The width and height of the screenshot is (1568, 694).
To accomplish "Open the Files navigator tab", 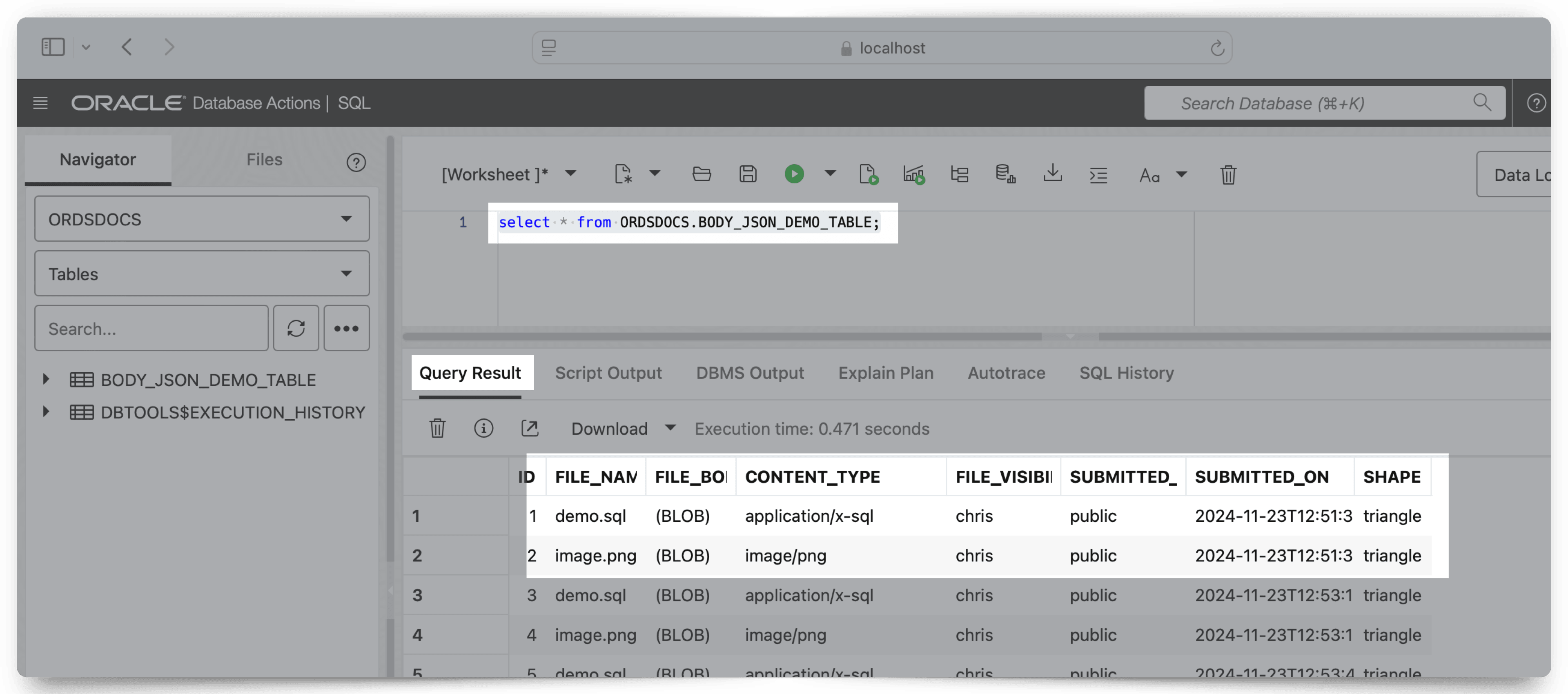I will coord(264,160).
